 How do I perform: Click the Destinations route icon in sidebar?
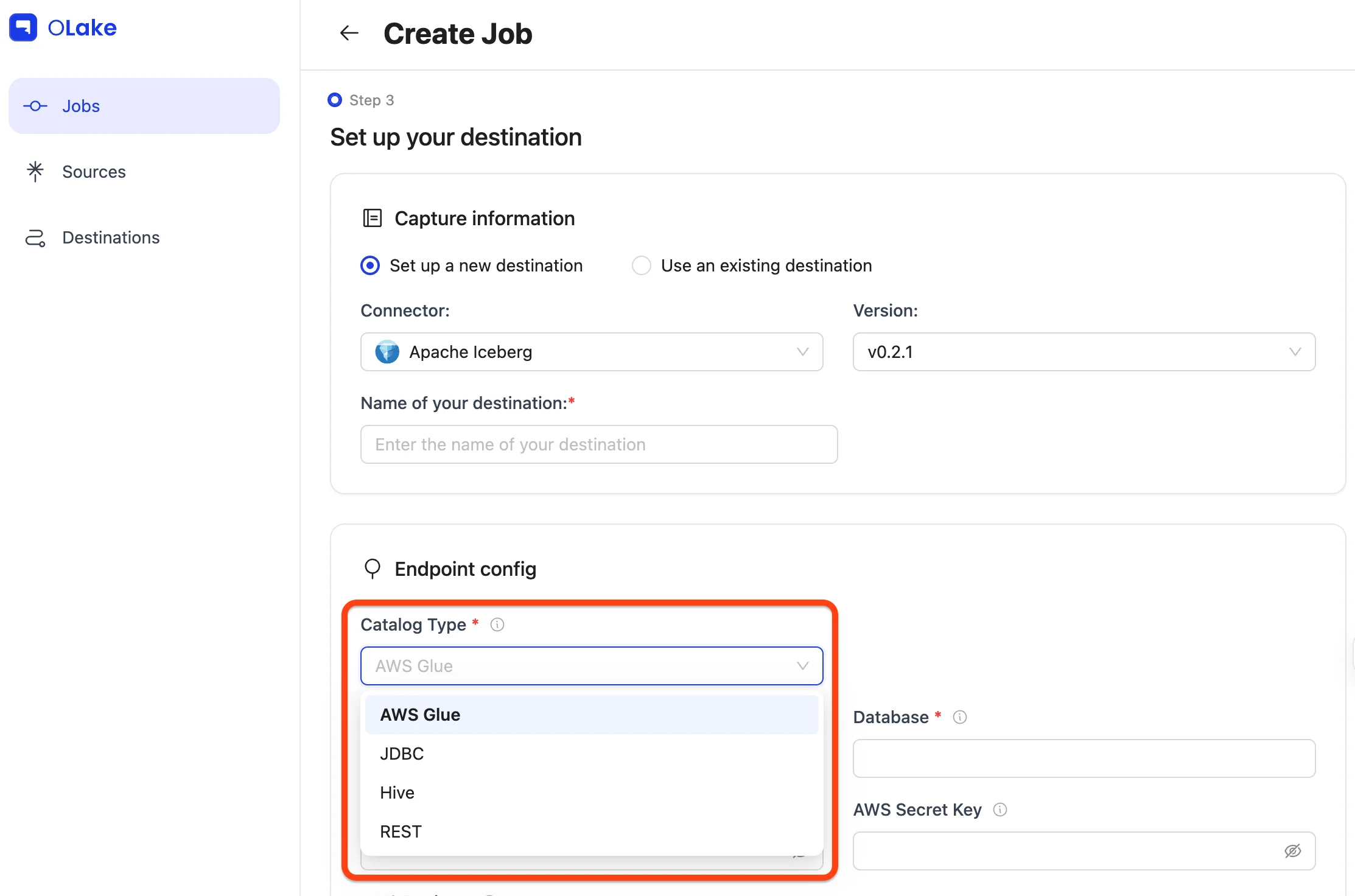click(x=35, y=238)
